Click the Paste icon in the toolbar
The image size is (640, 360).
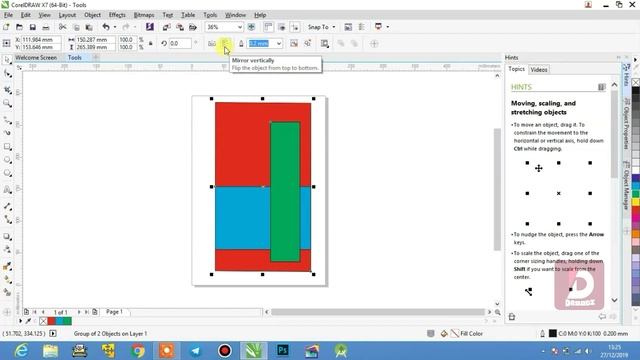[89, 27]
